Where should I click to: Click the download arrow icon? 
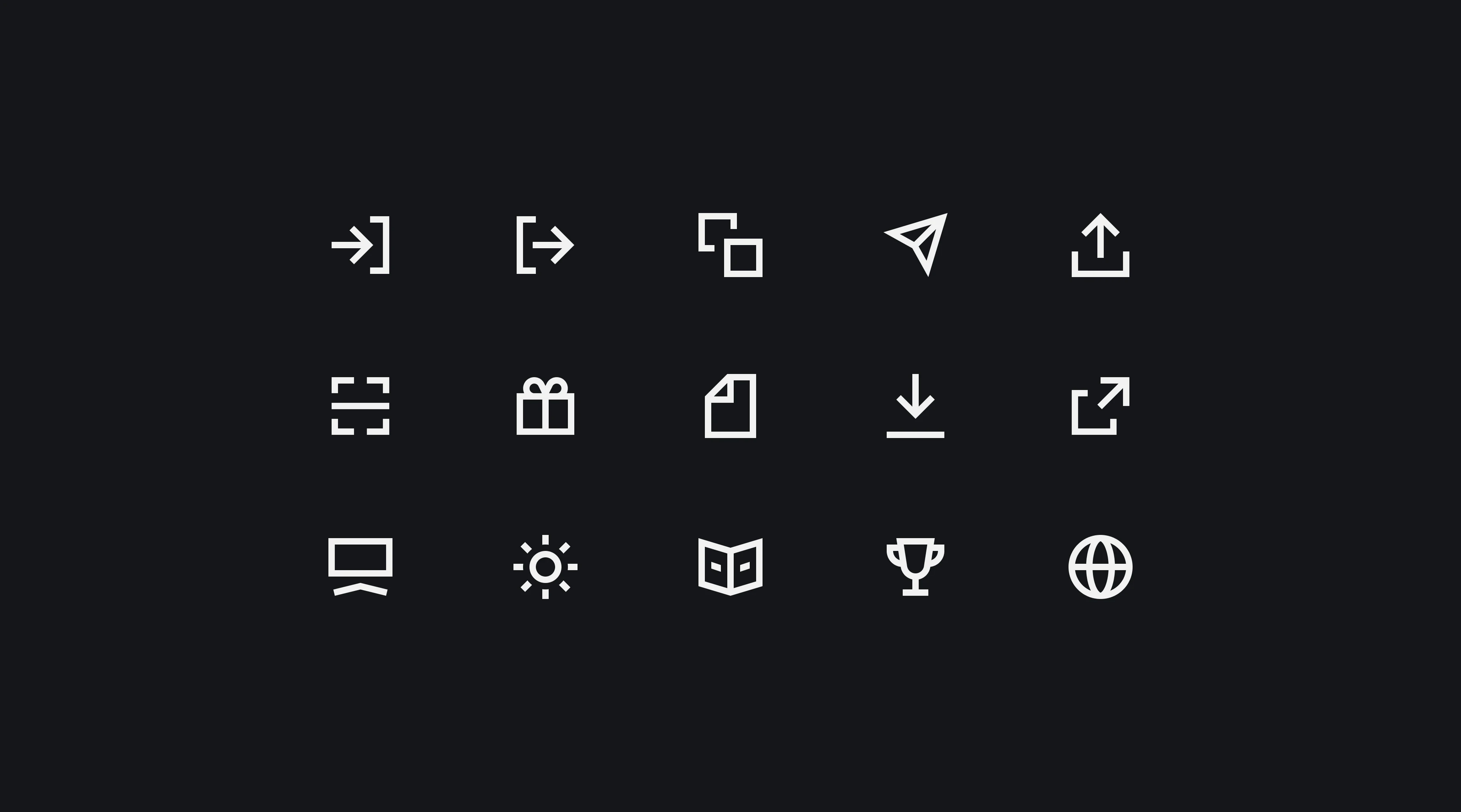point(915,406)
